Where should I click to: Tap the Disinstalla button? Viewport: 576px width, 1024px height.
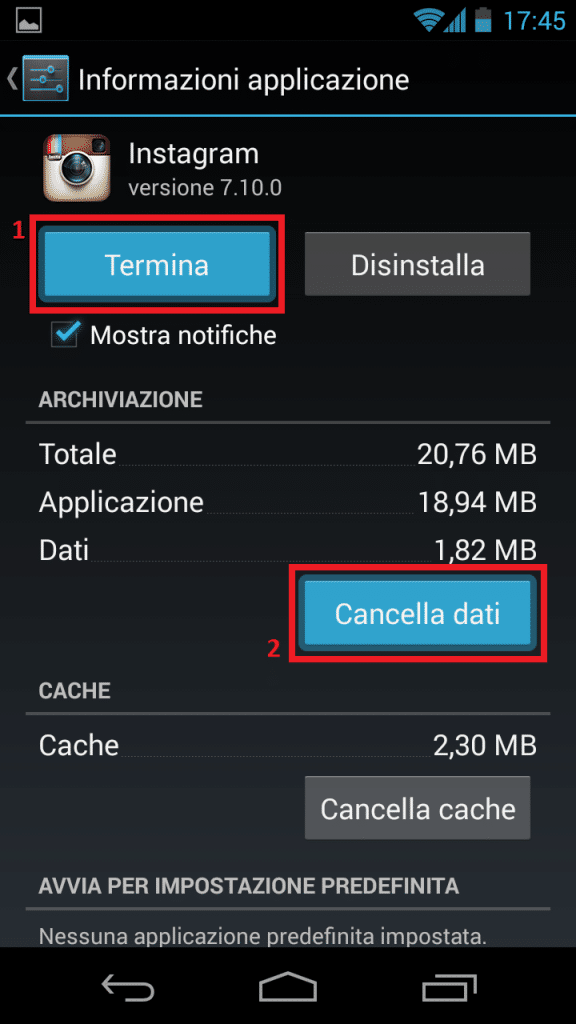[x=417, y=264]
